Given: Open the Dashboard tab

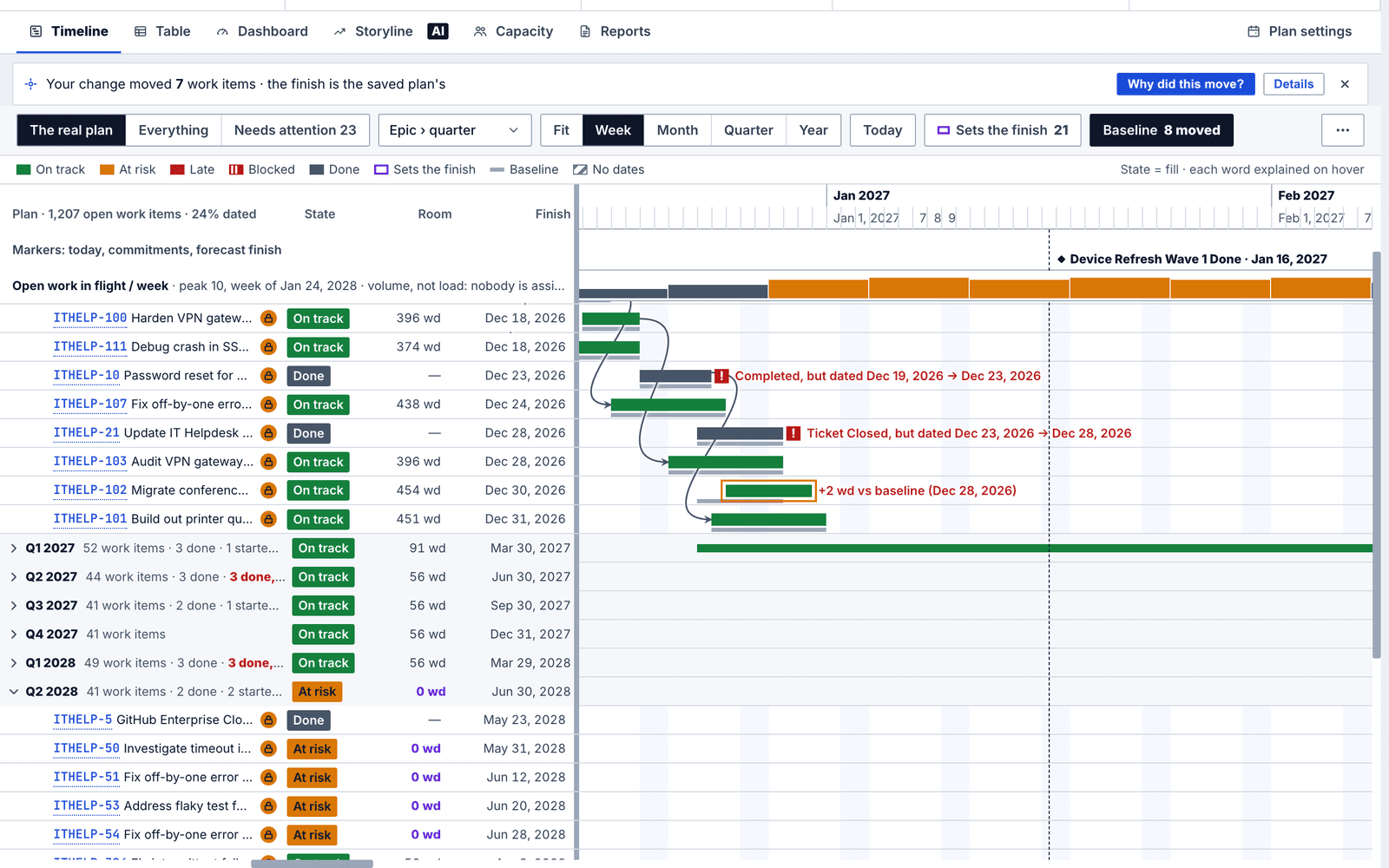Looking at the screenshot, I should pyautogui.click(x=262, y=31).
